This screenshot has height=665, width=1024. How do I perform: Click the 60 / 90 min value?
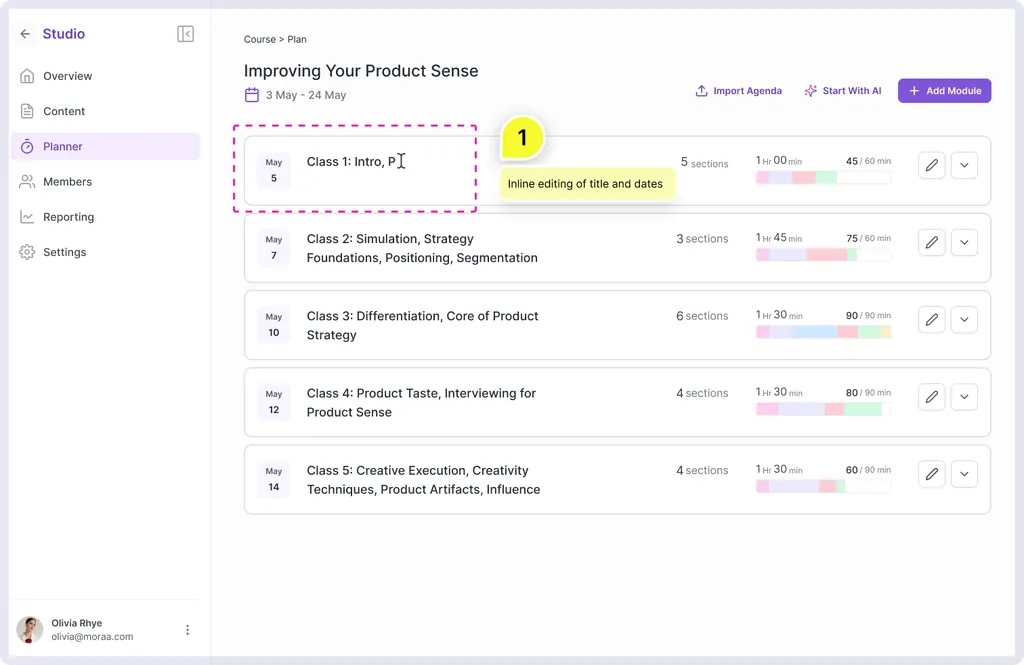[868, 469]
